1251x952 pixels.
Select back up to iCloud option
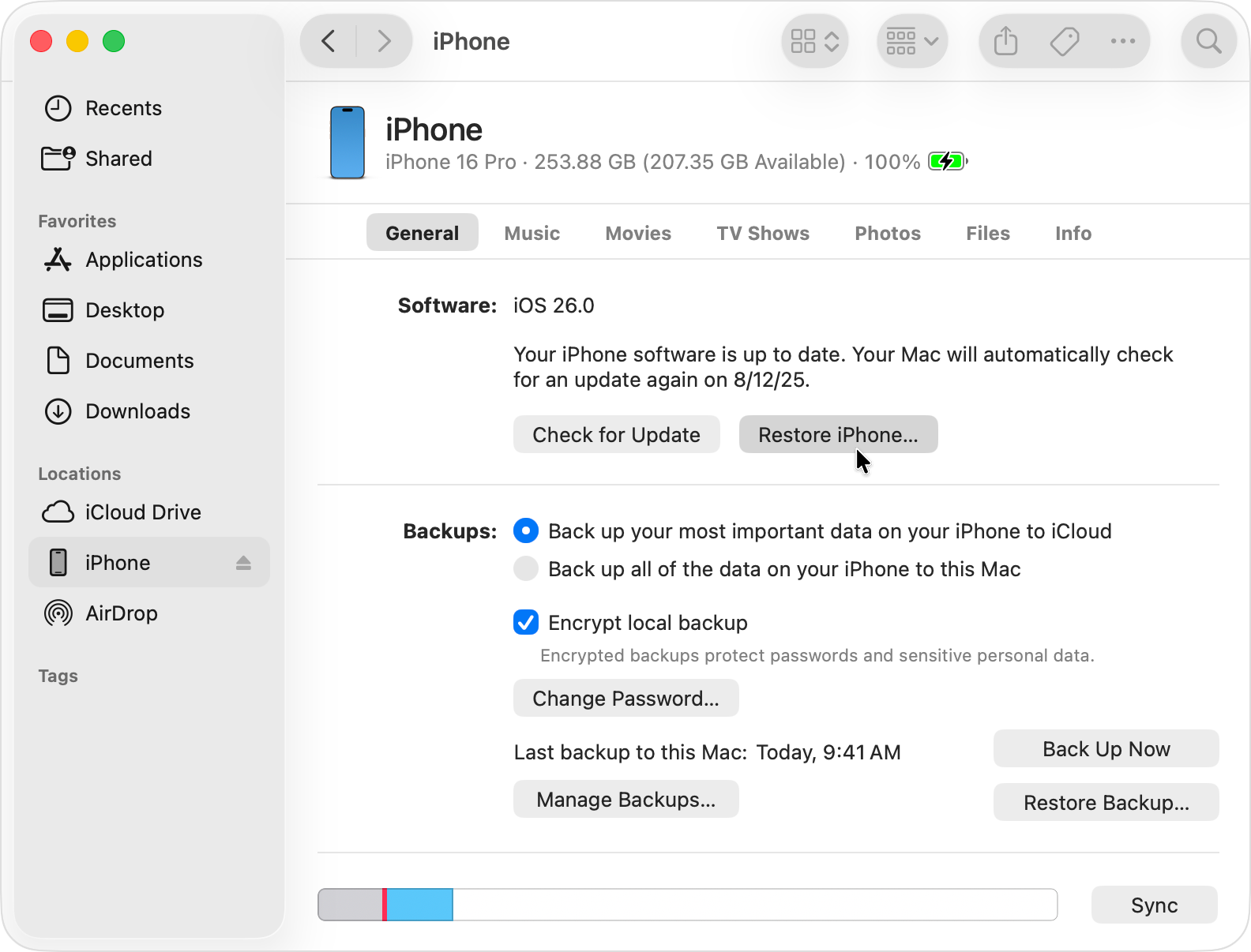[526, 531]
